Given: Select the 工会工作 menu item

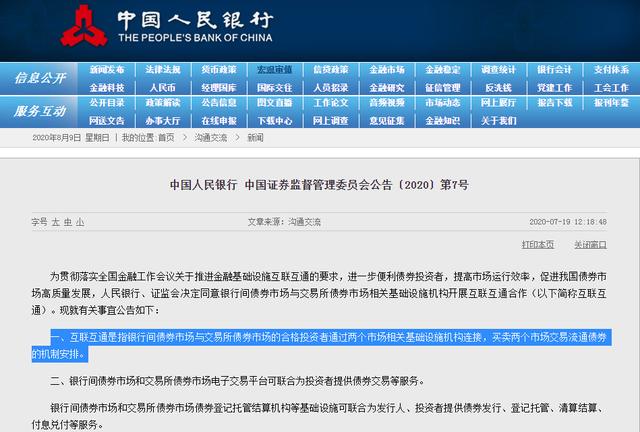Looking at the screenshot, I should tap(611, 87).
